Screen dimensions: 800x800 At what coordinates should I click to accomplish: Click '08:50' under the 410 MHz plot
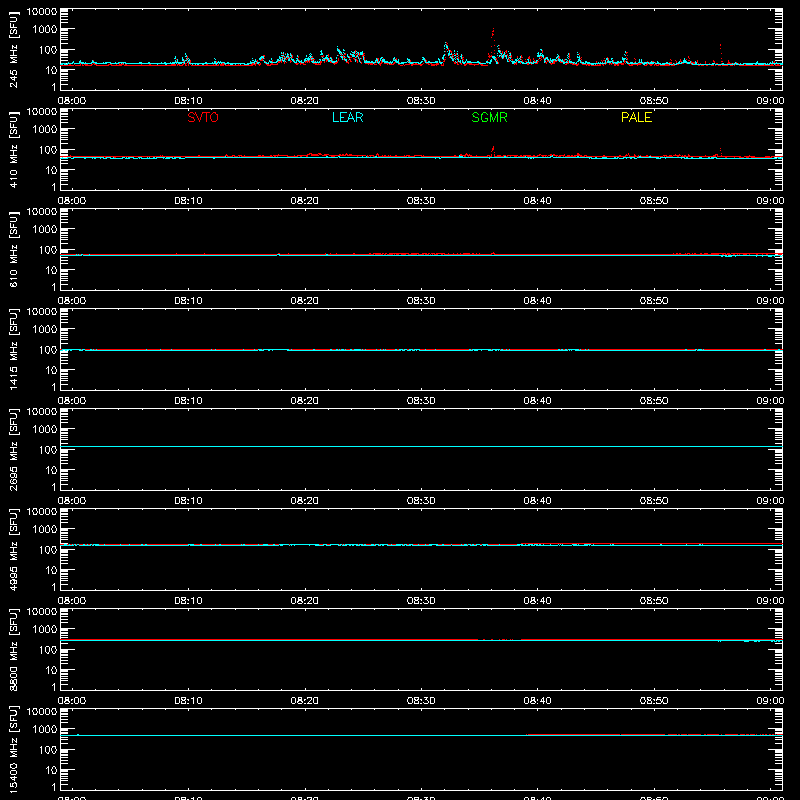tap(654, 201)
